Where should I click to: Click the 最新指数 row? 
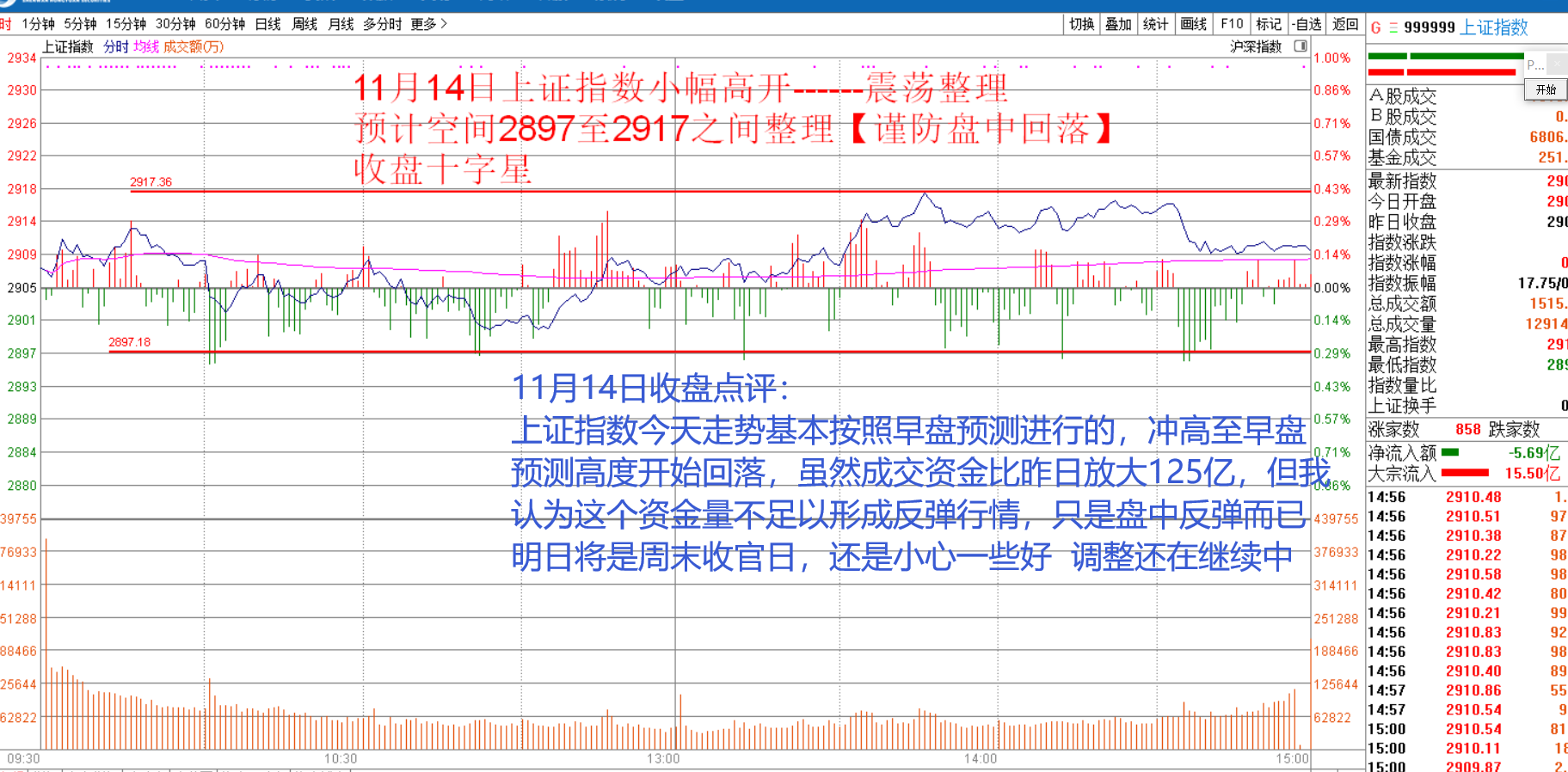click(x=1467, y=181)
